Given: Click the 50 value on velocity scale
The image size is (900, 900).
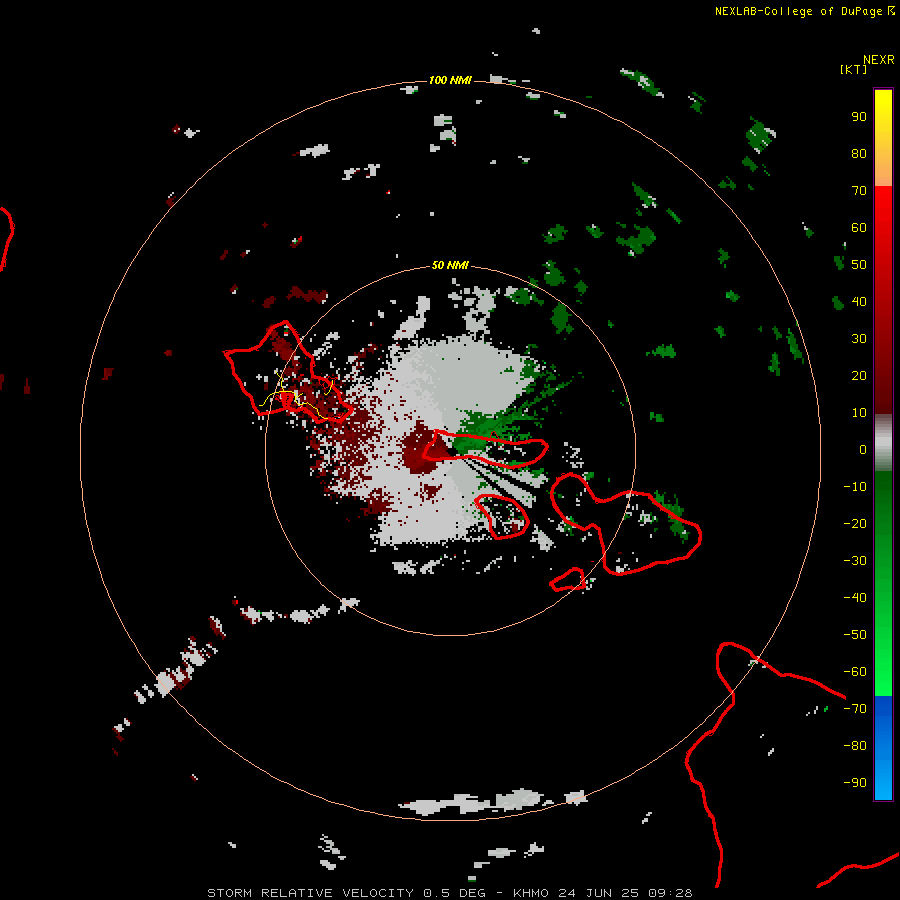Looking at the screenshot, I should (x=859, y=265).
